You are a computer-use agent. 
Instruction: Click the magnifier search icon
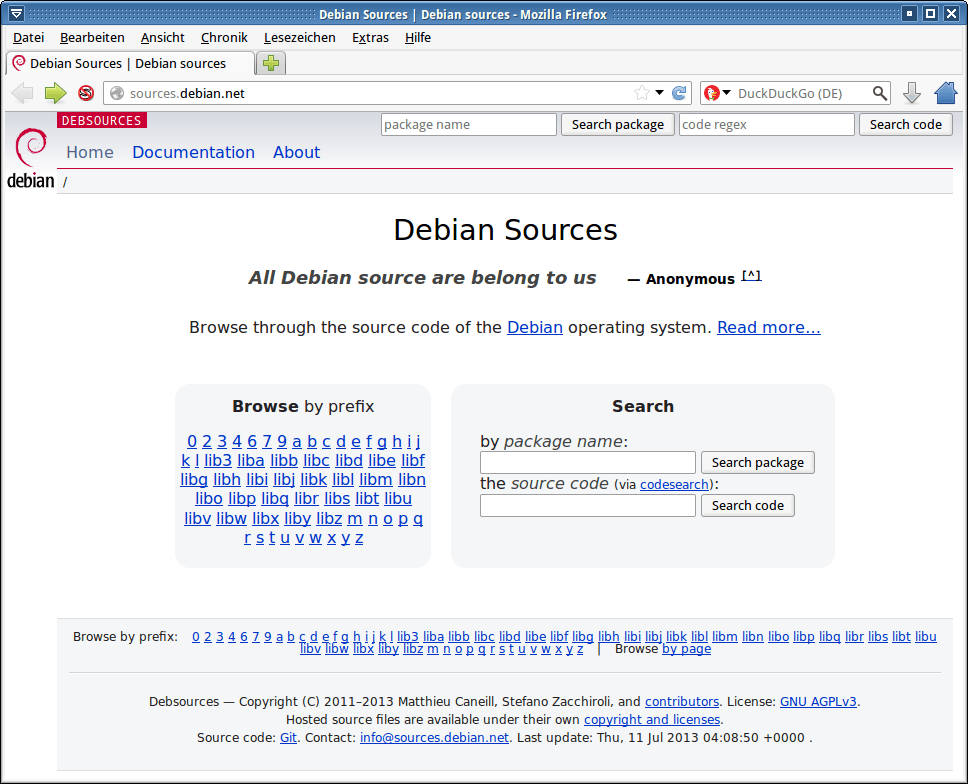click(x=880, y=93)
